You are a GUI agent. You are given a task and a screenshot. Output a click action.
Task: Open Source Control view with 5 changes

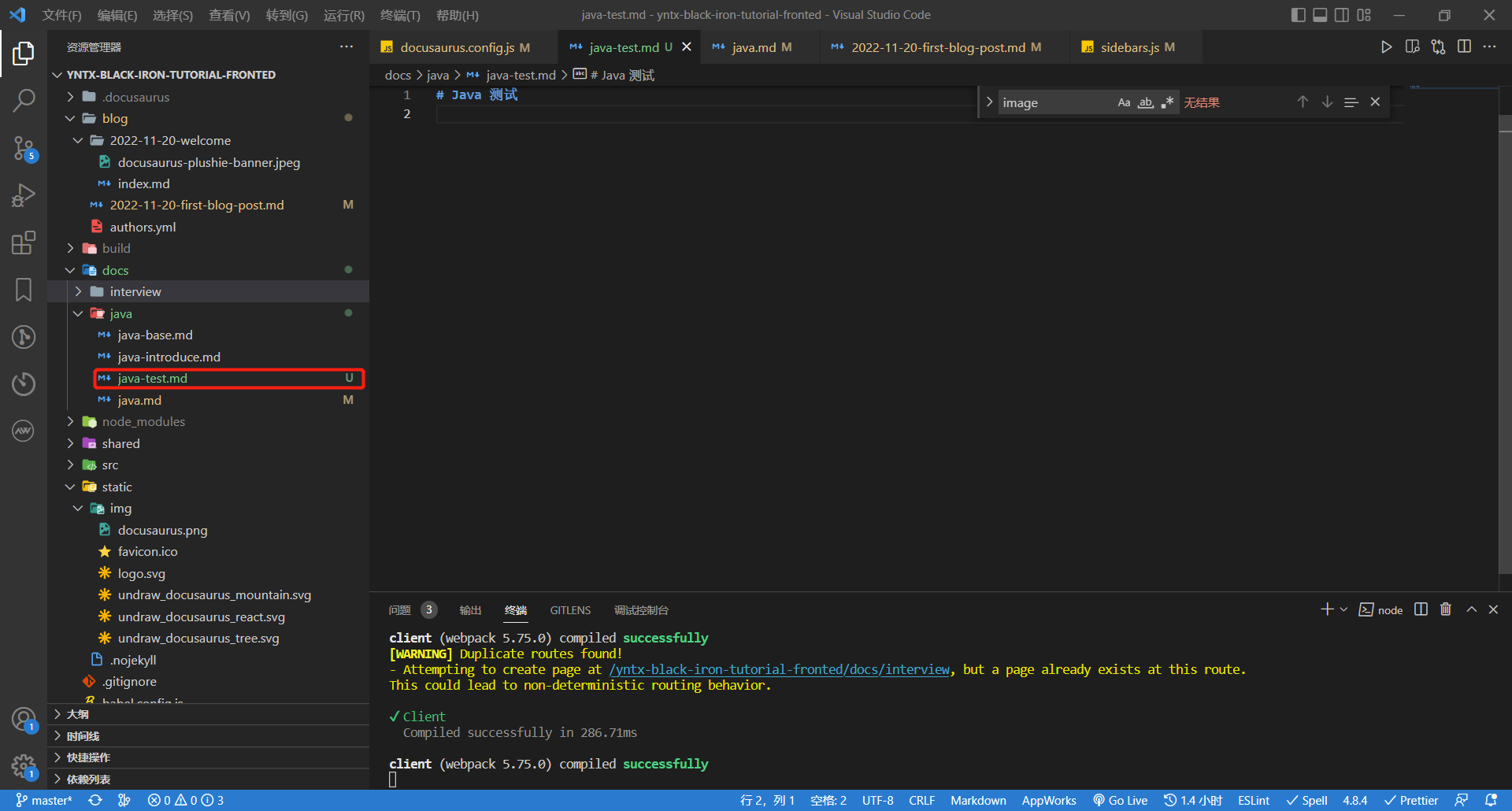[x=24, y=148]
